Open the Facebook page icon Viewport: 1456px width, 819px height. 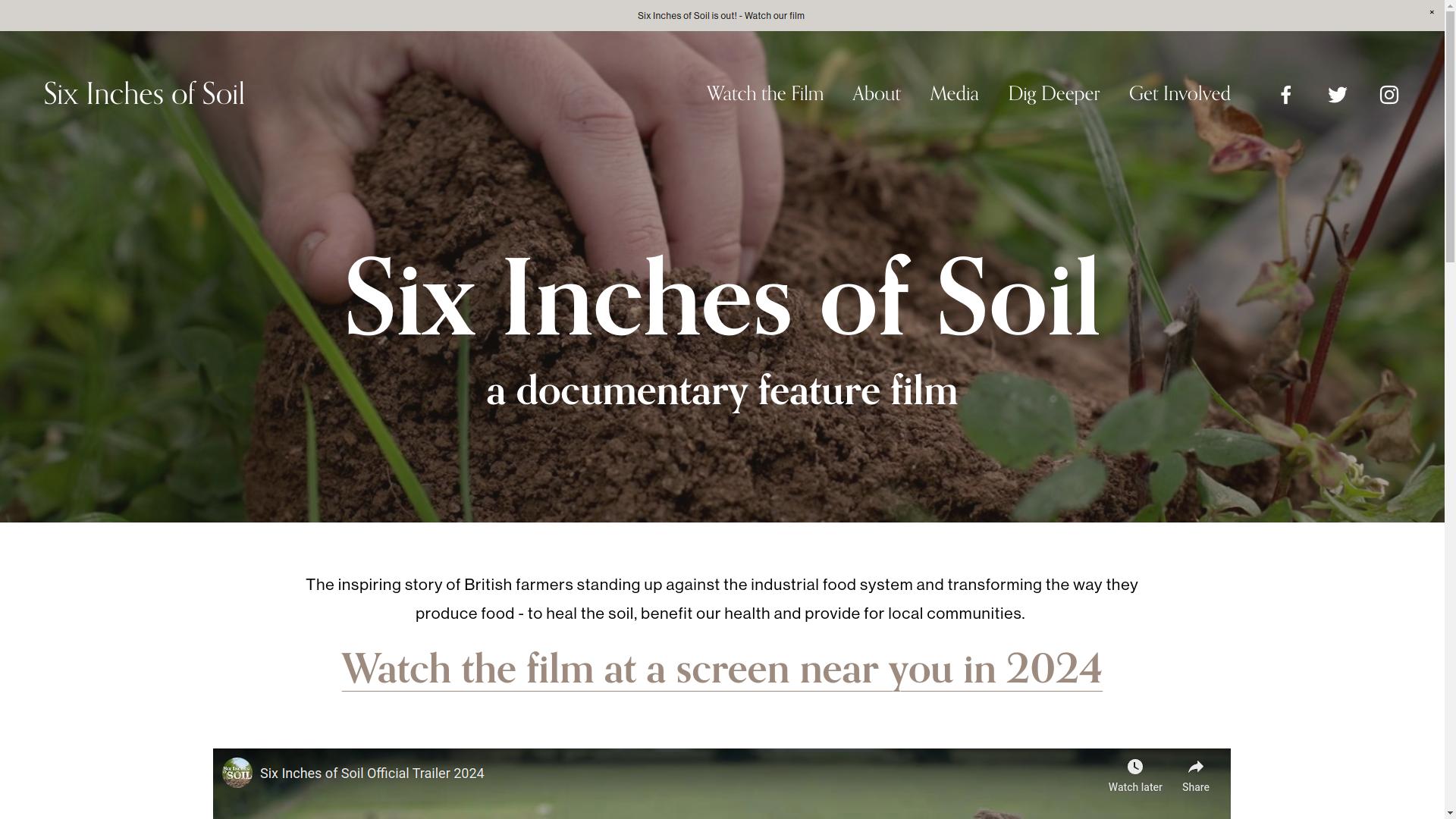1285,94
